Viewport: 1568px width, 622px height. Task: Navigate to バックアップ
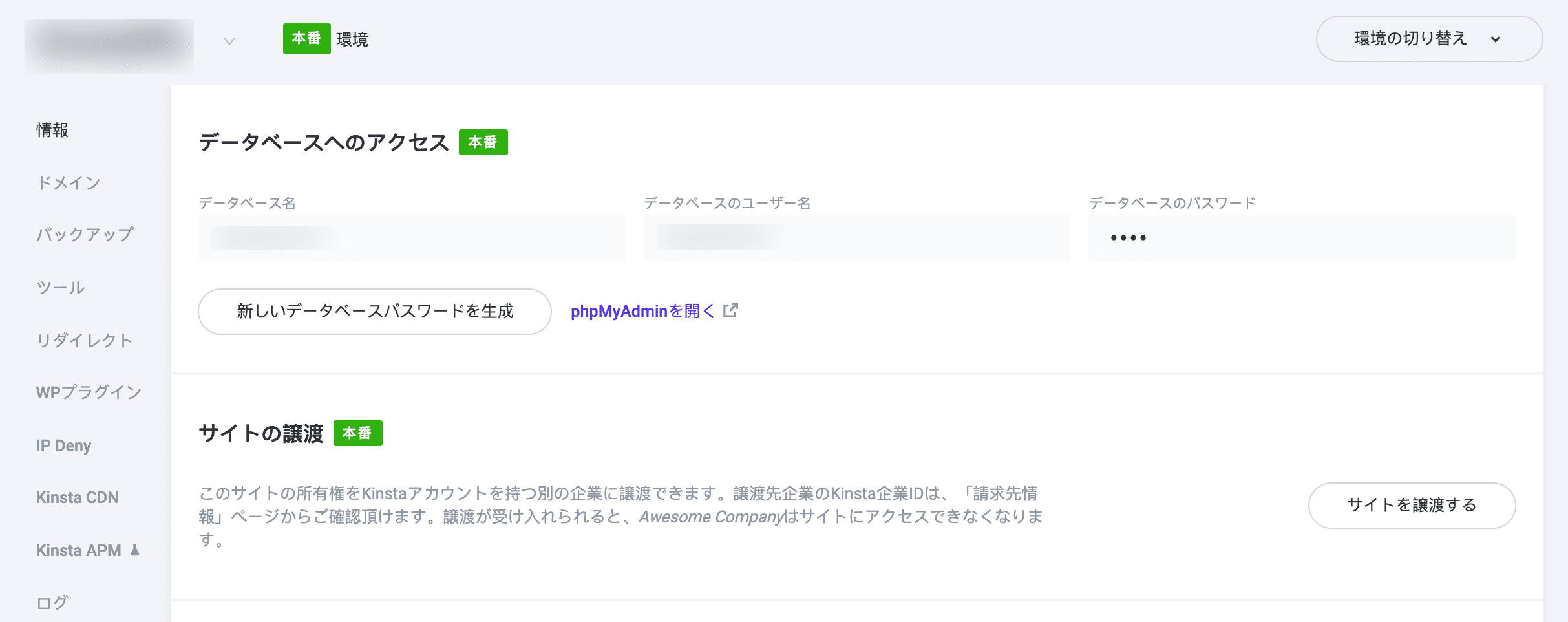tap(85, 235)
